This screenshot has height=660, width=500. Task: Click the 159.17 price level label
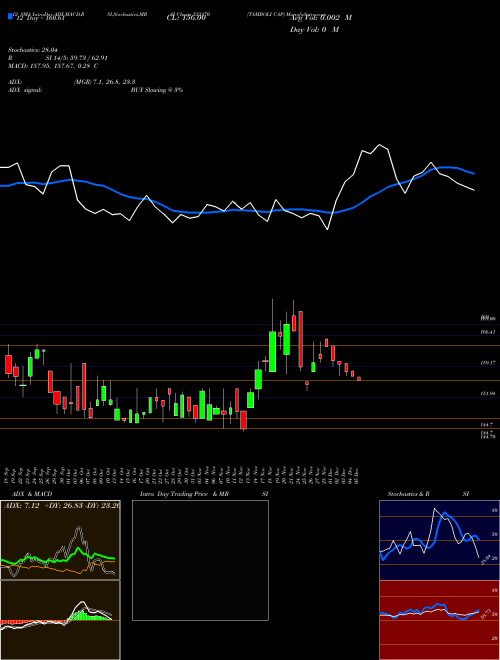[x=488, y=362]
